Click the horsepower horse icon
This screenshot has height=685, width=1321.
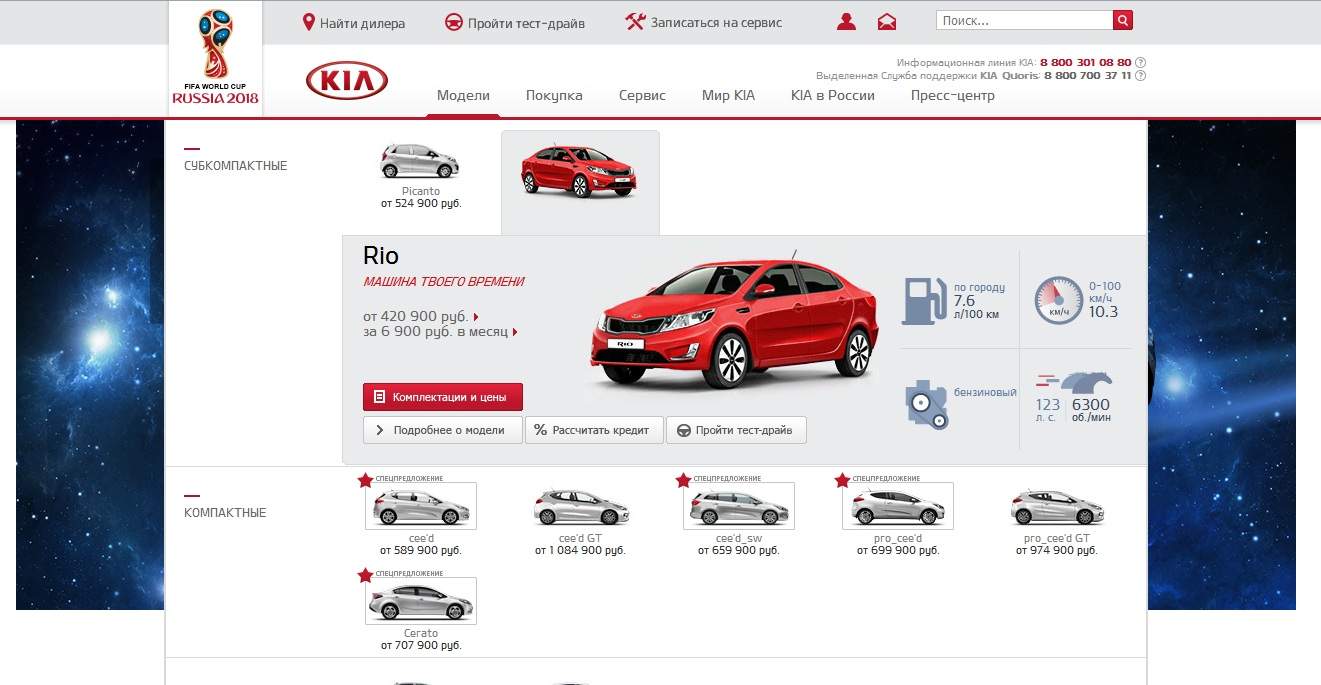point(1086,383)
